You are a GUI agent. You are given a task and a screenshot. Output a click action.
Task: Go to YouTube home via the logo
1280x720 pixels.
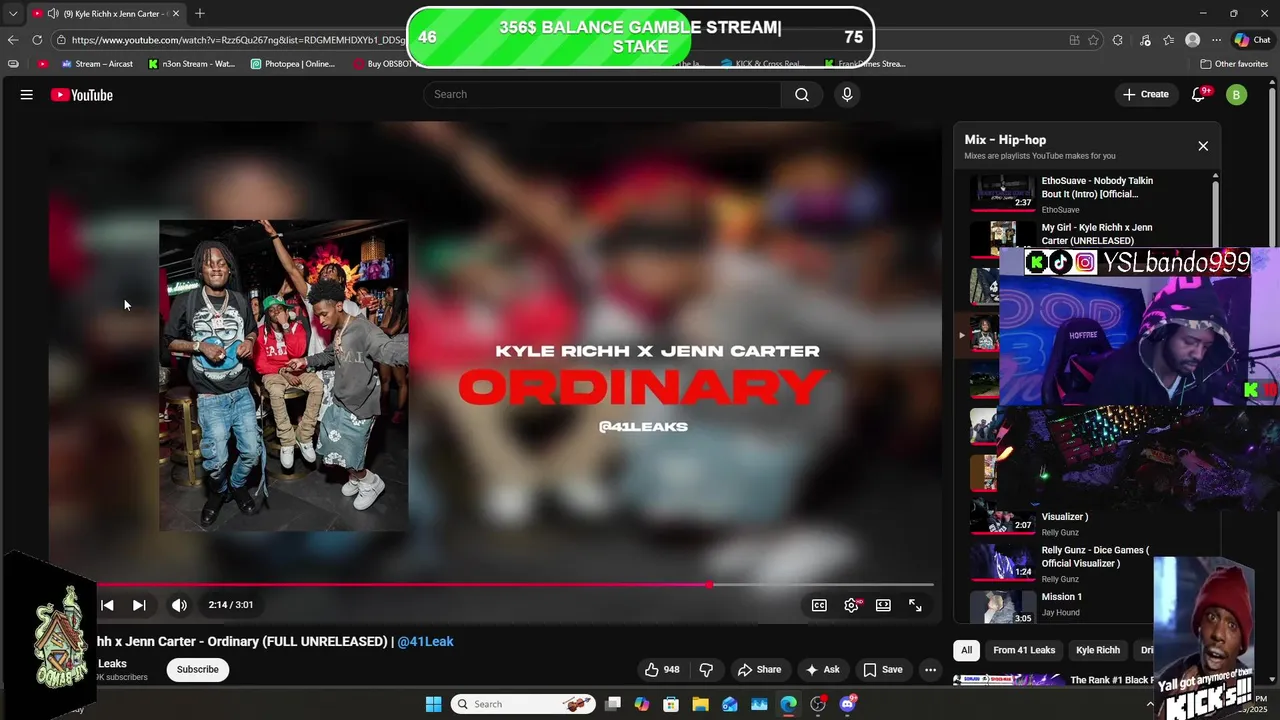[82, 95]
